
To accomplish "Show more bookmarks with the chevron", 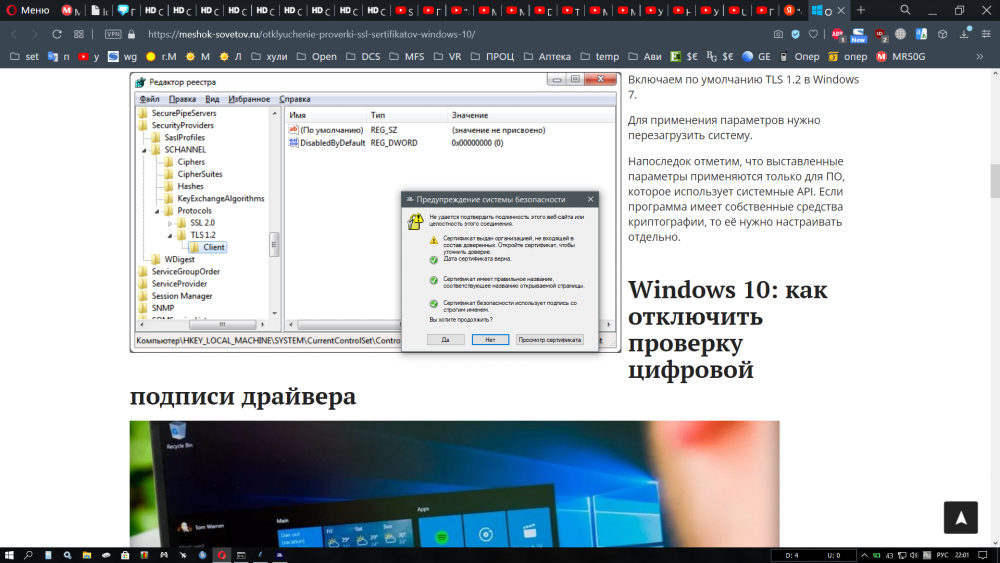I will pyautogui.click(x=980, y=57).
